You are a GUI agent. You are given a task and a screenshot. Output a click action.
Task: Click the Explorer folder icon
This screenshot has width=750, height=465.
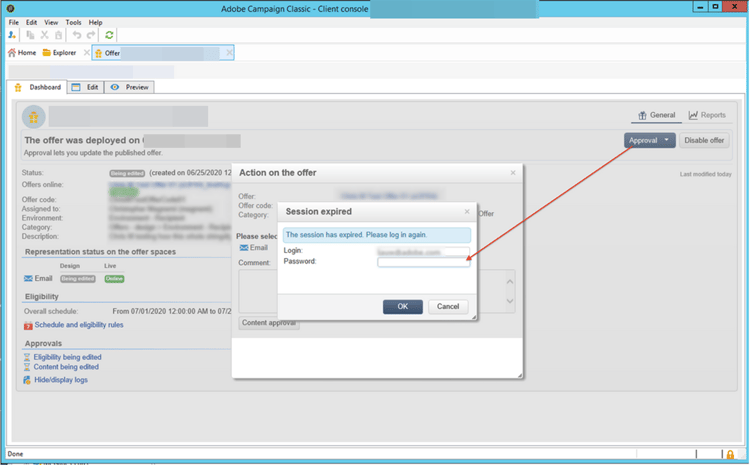[x=46, y=53]
